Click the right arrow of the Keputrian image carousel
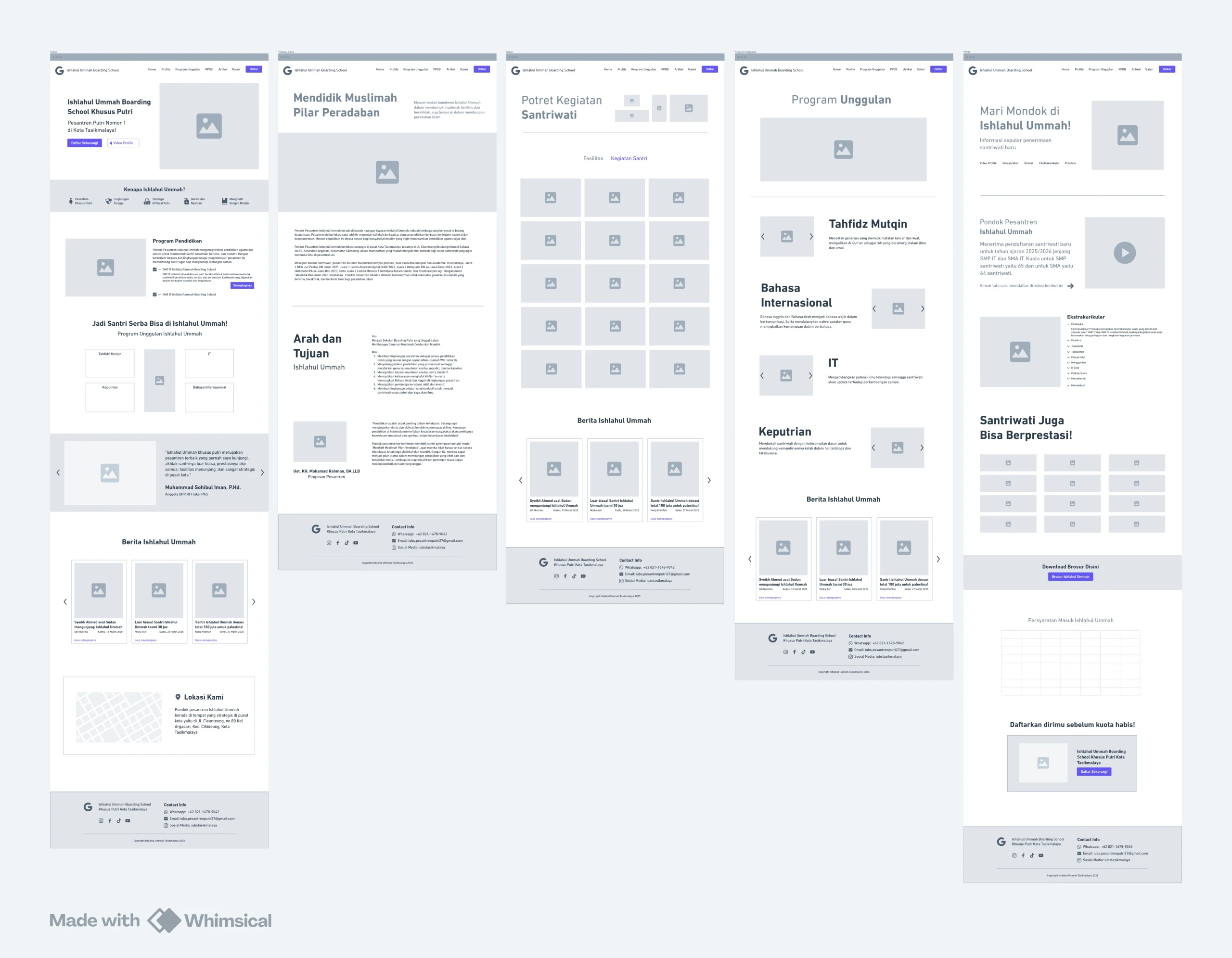Image resolution: width=1232 pixels, height=958 pixels. (x=922, y=447)
